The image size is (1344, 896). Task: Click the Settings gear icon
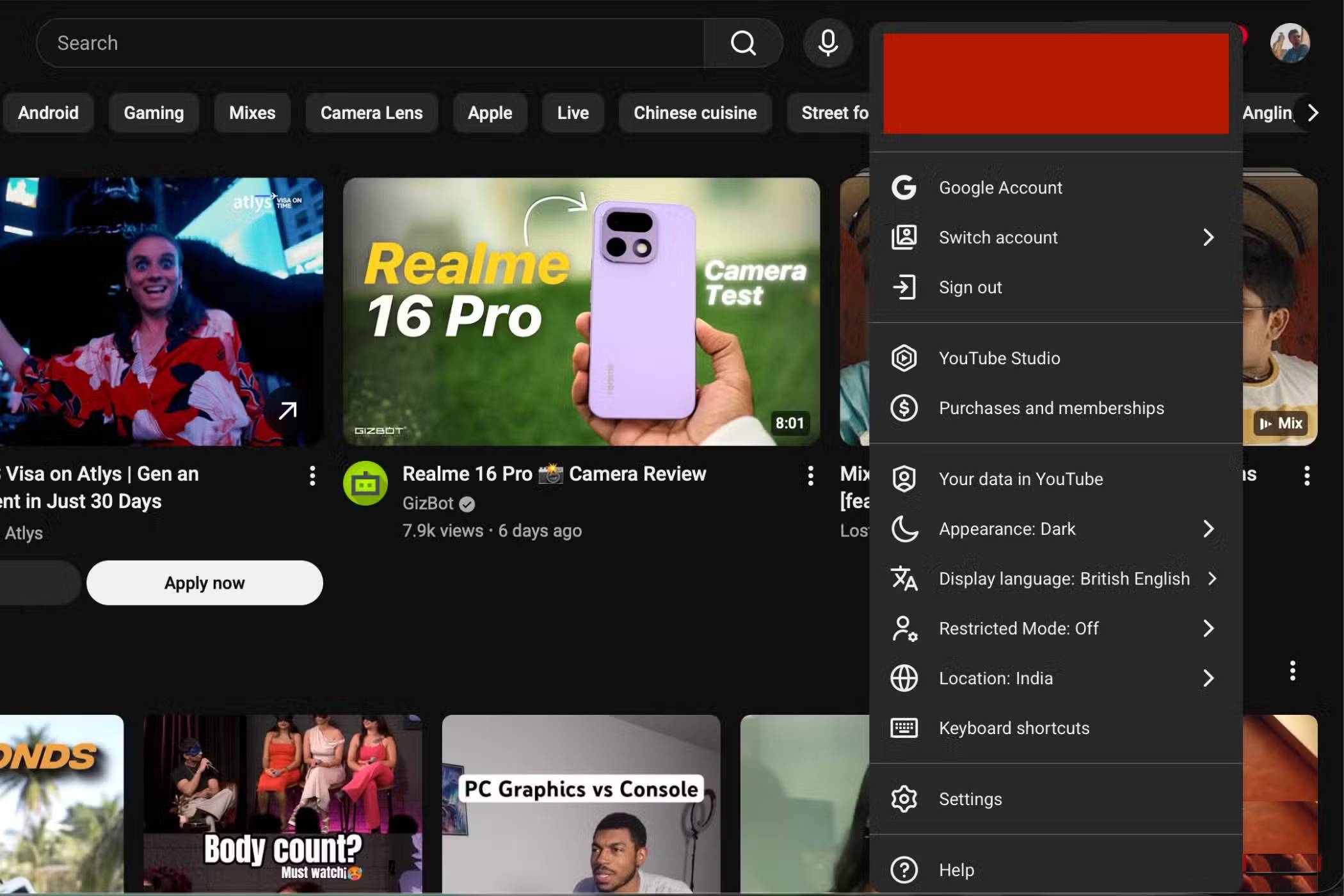tap(904, 799)
